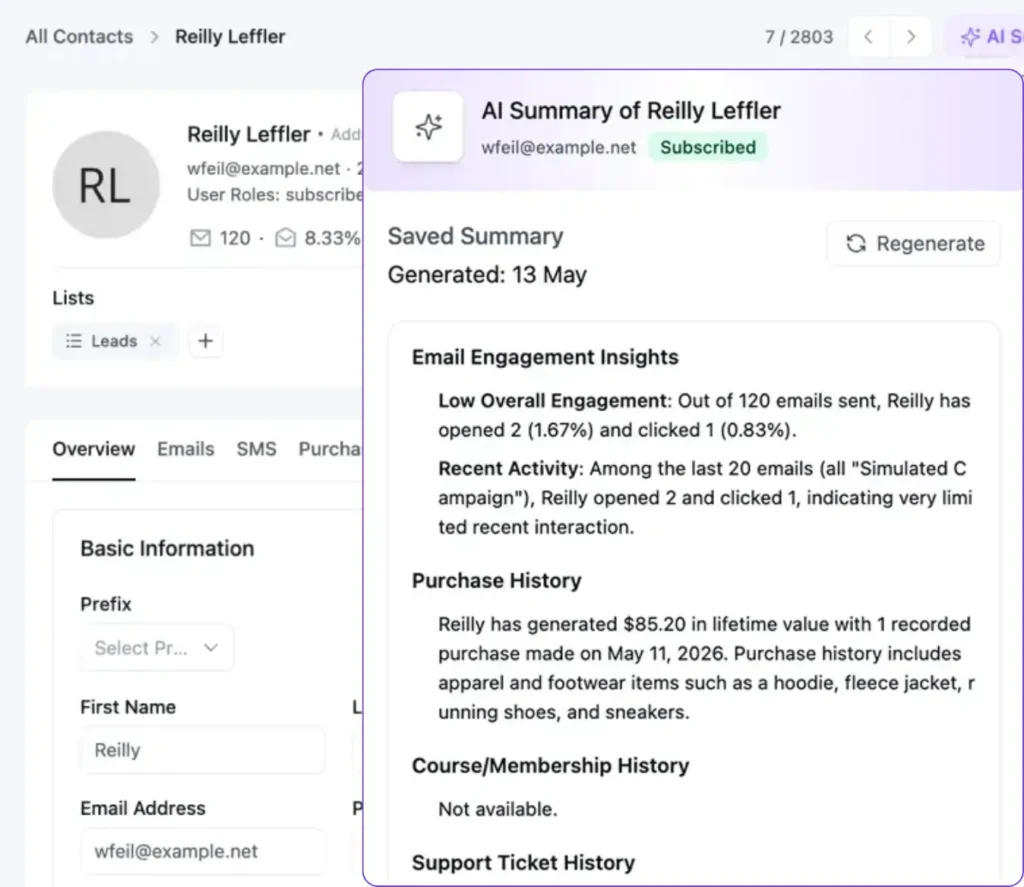Click the Email Address input field
Image resolution: width=1024 pixels, height=887 pixels.
click(x=202, y=851)
